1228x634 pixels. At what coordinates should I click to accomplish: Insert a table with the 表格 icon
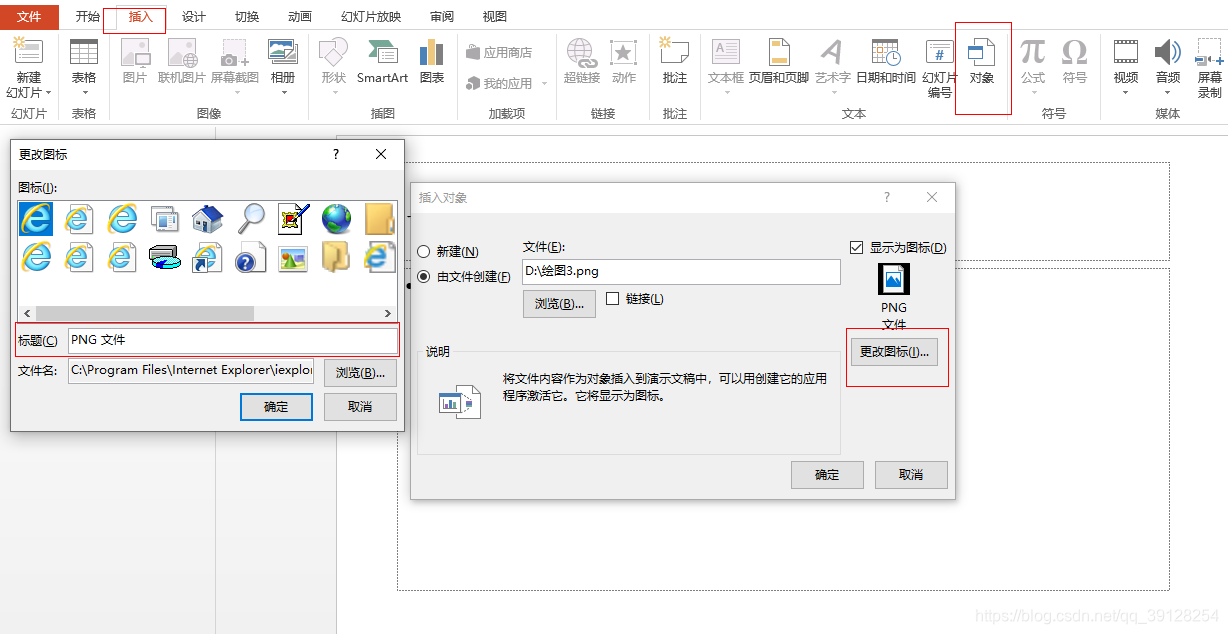point(84,52)
